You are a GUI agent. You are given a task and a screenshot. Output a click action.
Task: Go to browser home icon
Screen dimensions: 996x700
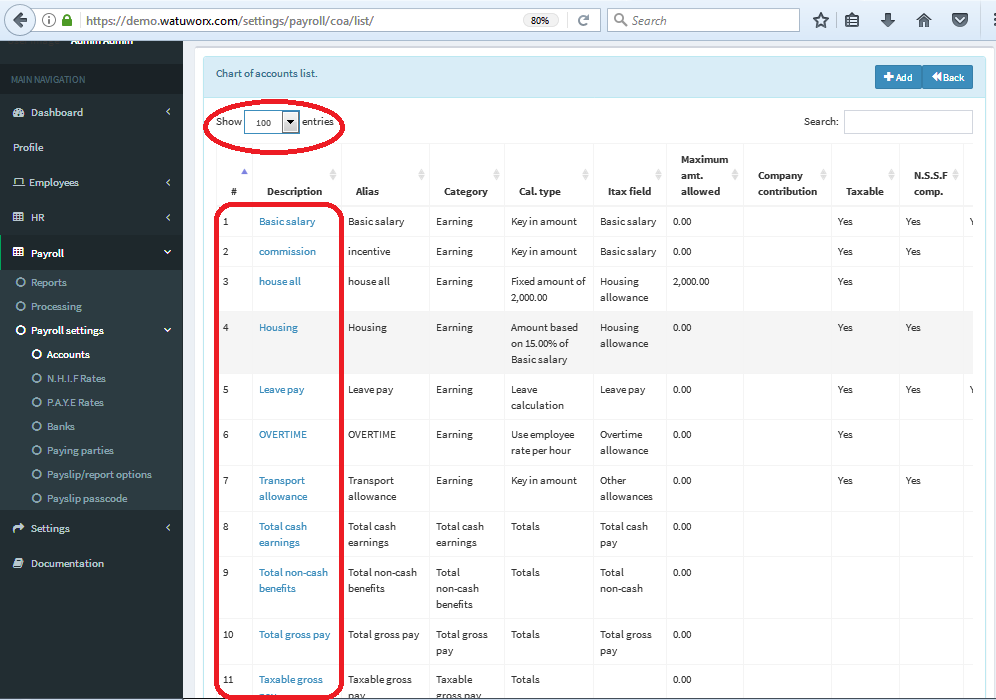point(924,20)
